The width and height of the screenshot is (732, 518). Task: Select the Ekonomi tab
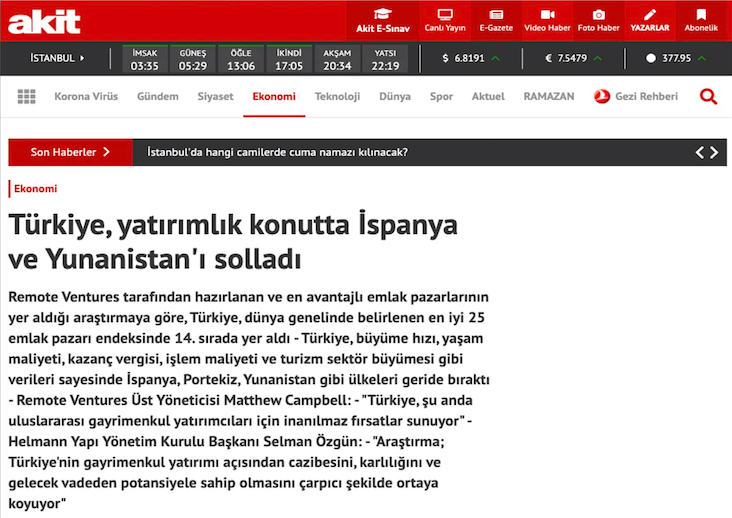click(274, 97)
